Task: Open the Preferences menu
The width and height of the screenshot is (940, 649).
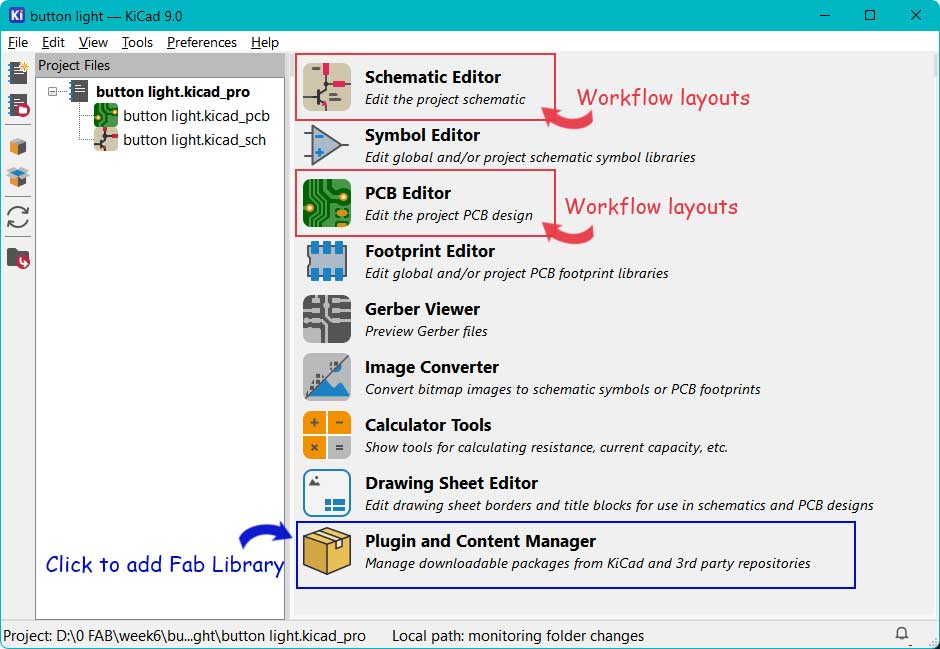Action: click(201, 43)
